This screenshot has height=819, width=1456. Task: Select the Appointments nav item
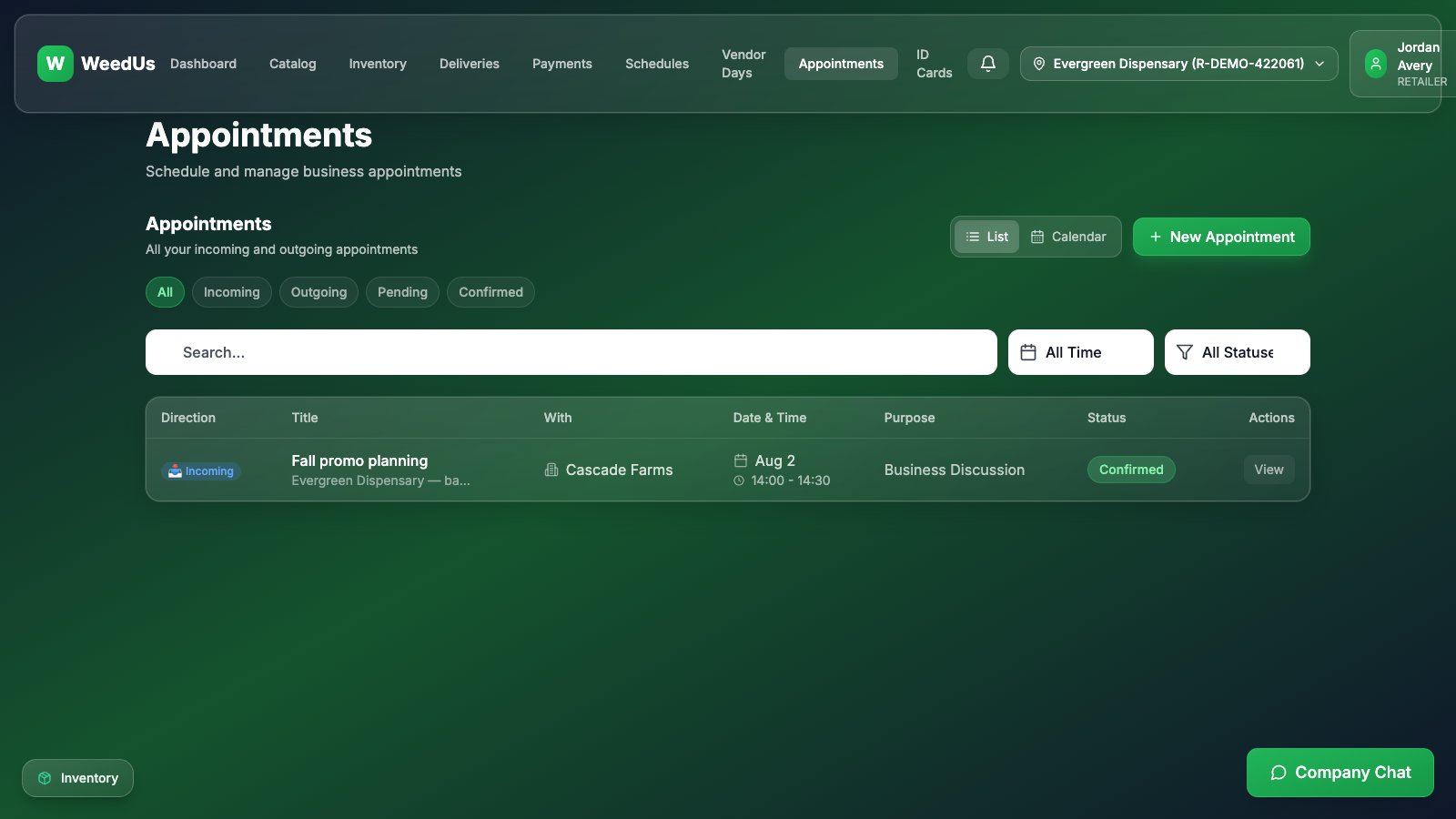pos(841,64)
